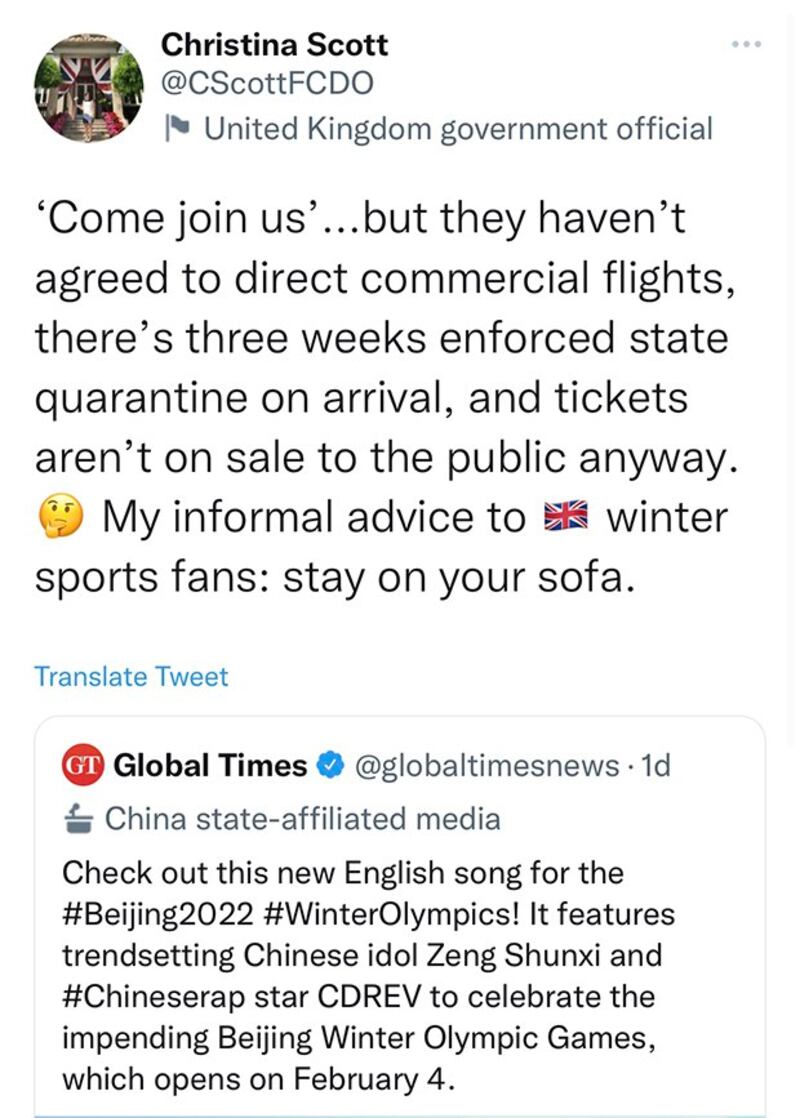
Task: Click the thinking face emoji
Action: pyautogui.click(x=60, y=517)
